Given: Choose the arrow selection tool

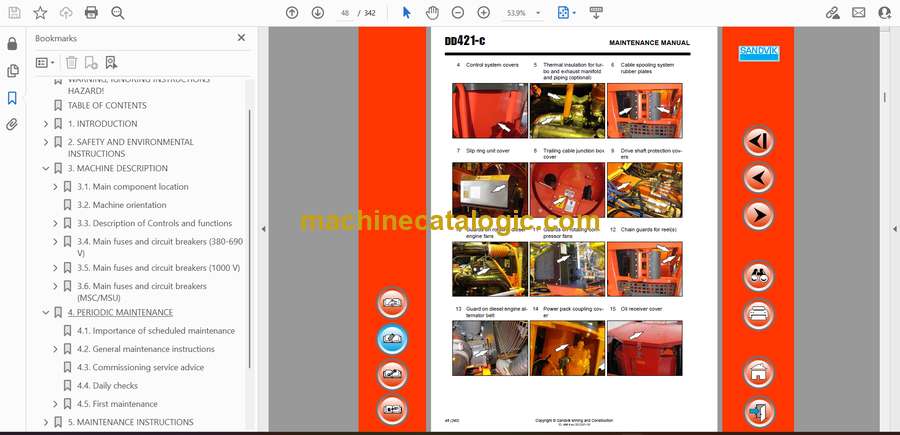Looking at the screenshot, I should click(406, 13).
